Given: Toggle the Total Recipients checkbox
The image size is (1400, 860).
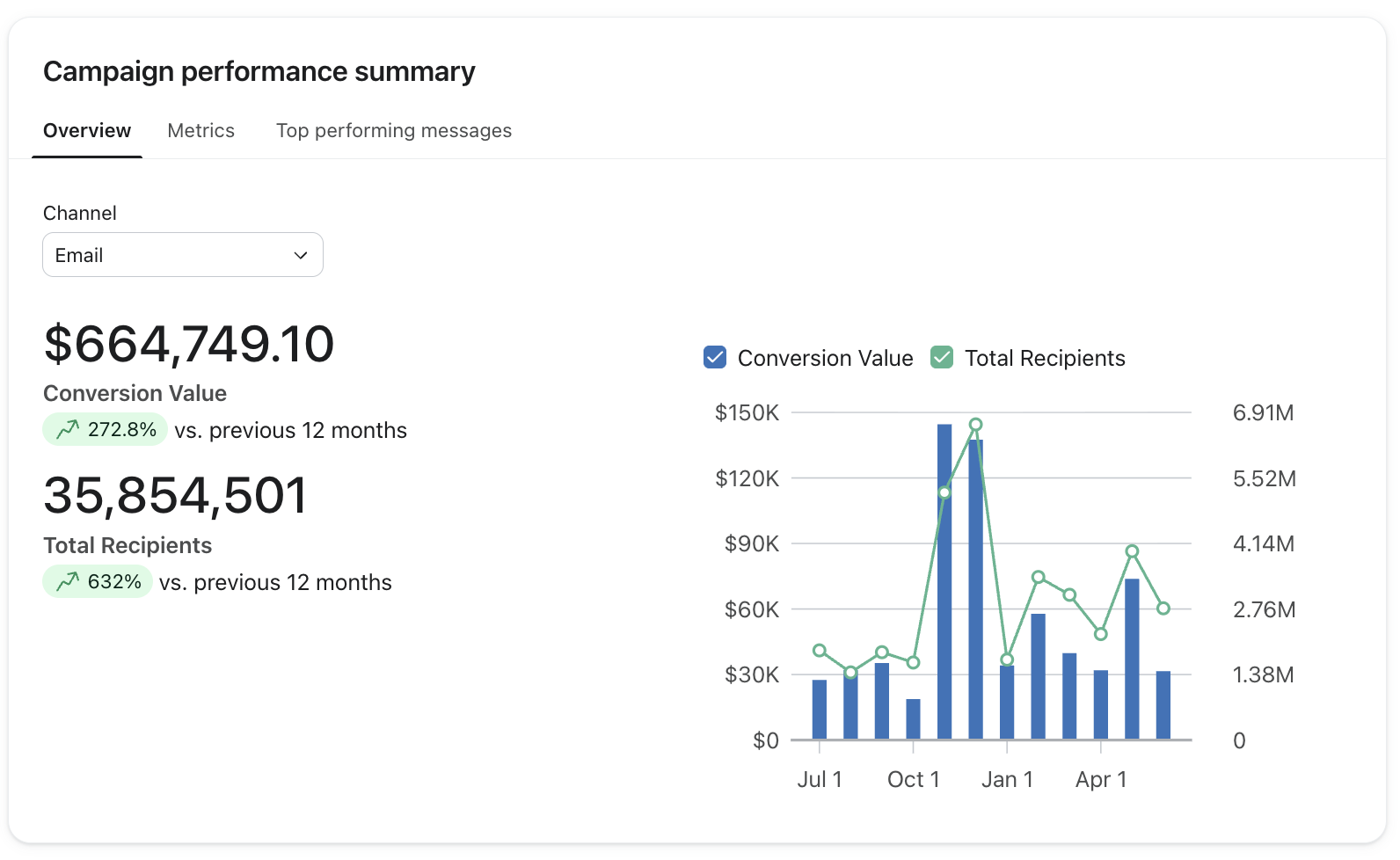Looking at the screenshot, I should 942,358.
